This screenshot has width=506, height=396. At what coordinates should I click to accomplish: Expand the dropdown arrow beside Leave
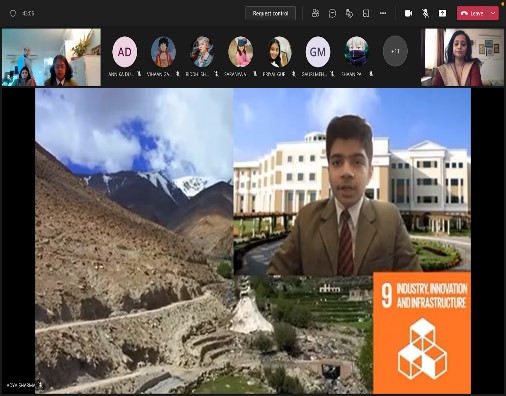(x=494, y=13)
